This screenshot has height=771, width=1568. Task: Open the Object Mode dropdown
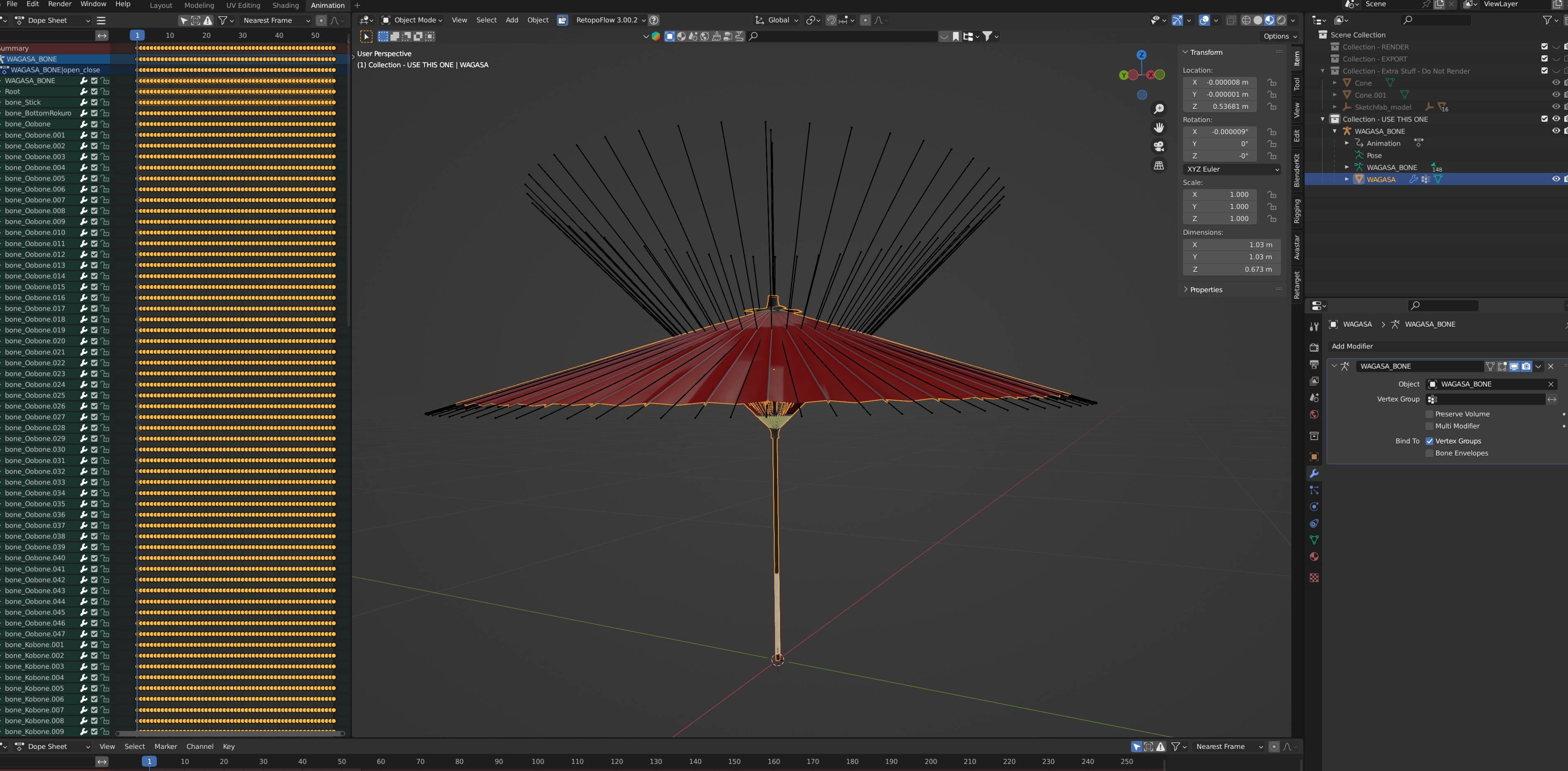point(412,20)
